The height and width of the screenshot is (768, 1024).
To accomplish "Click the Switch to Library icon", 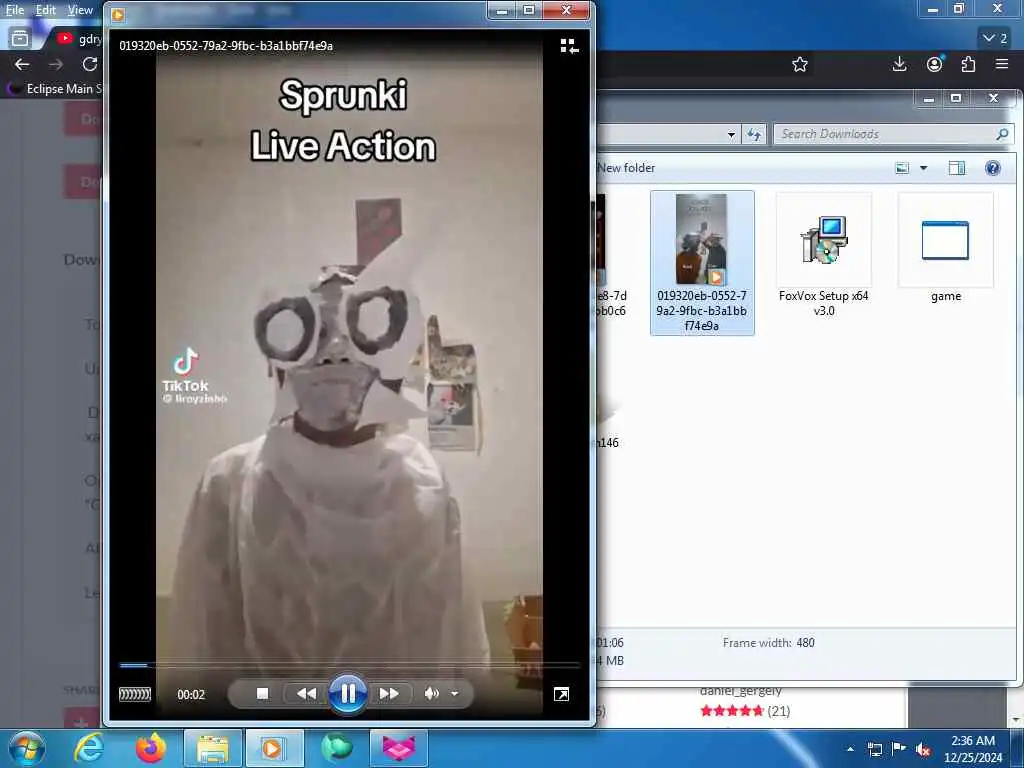I will (x=569, y=46).
